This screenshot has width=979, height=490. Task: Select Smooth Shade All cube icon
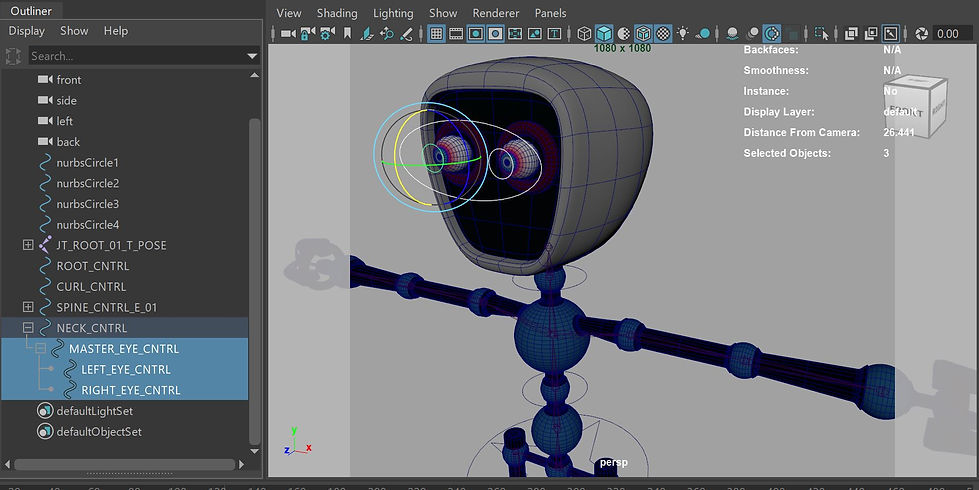tap(604, 34)
